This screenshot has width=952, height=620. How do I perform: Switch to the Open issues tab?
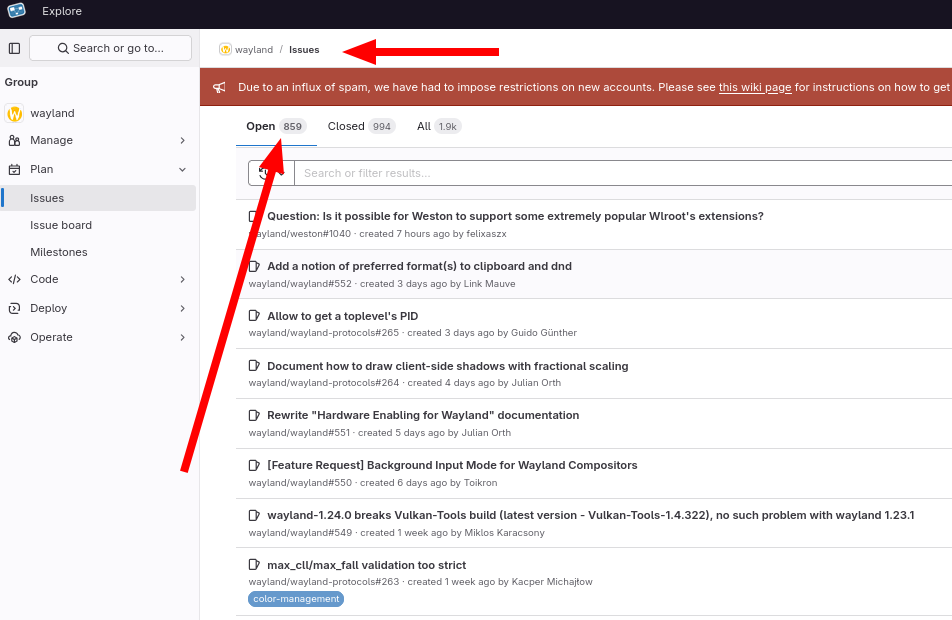276,126
